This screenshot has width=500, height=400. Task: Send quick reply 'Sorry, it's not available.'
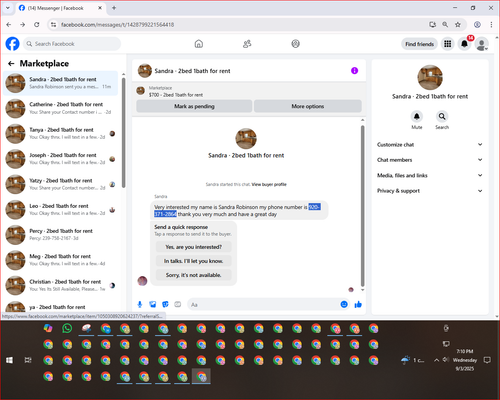point(193,275)
